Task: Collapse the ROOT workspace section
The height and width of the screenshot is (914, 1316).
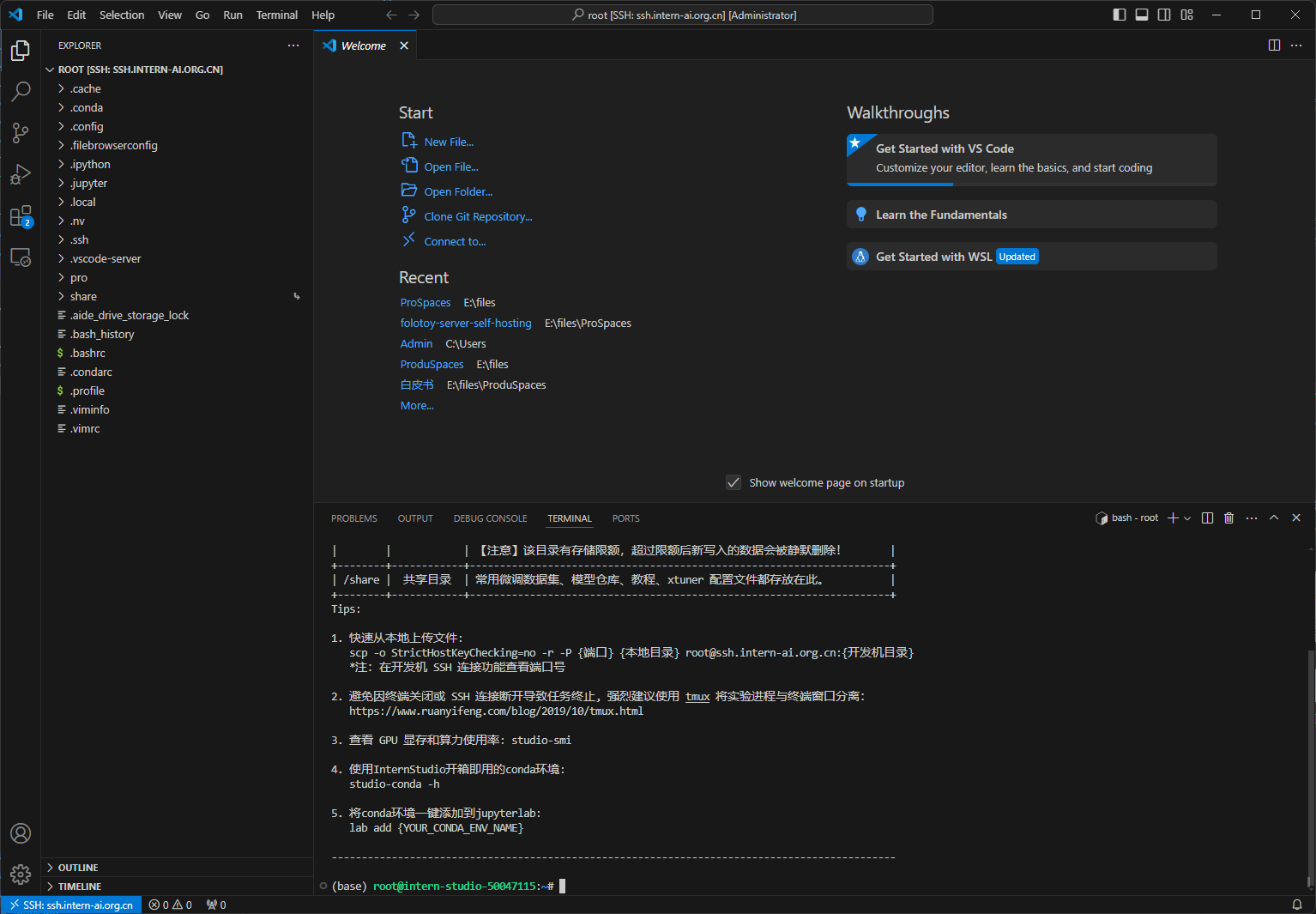Action: tap(178, 70)
